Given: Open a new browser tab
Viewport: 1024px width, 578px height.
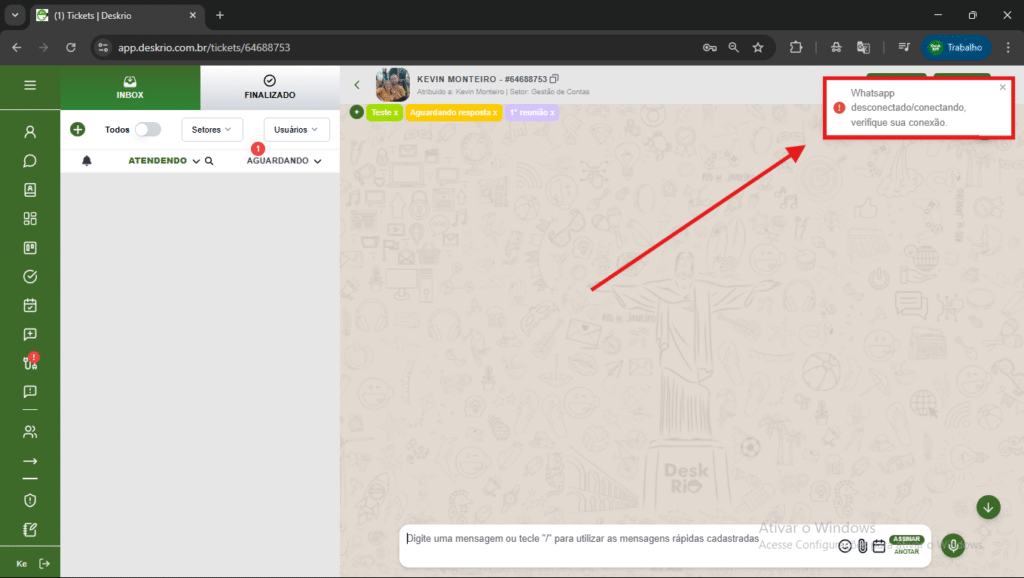Looking at the screenshot, I should (220, 15).
